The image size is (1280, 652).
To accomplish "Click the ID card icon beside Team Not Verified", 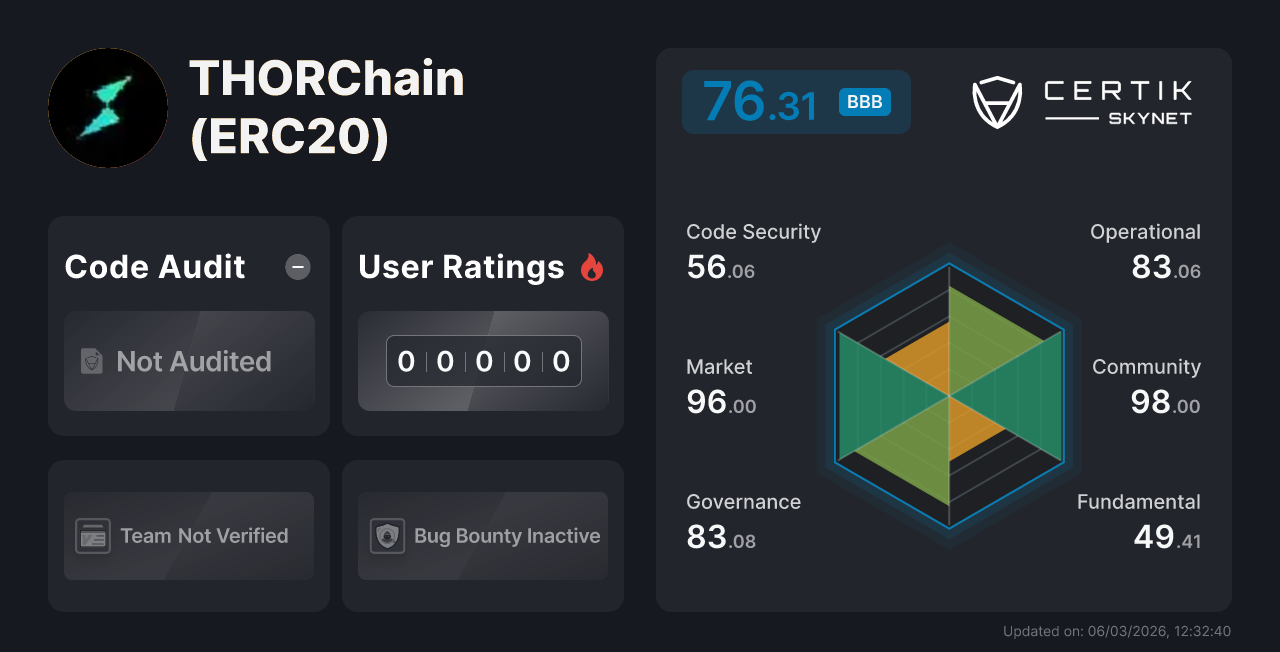I will pyautogui.click(x=93, y=535).
